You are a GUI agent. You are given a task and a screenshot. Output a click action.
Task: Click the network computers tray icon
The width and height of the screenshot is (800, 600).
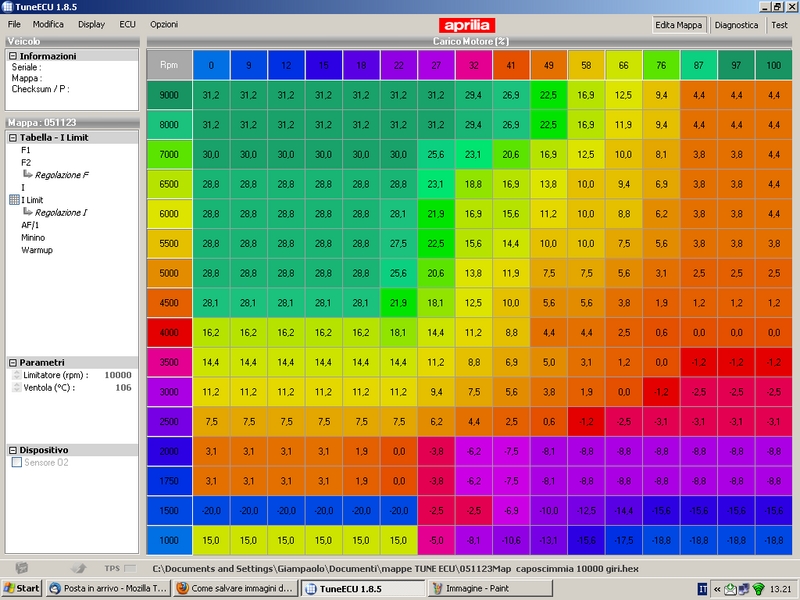click(744, 589)
